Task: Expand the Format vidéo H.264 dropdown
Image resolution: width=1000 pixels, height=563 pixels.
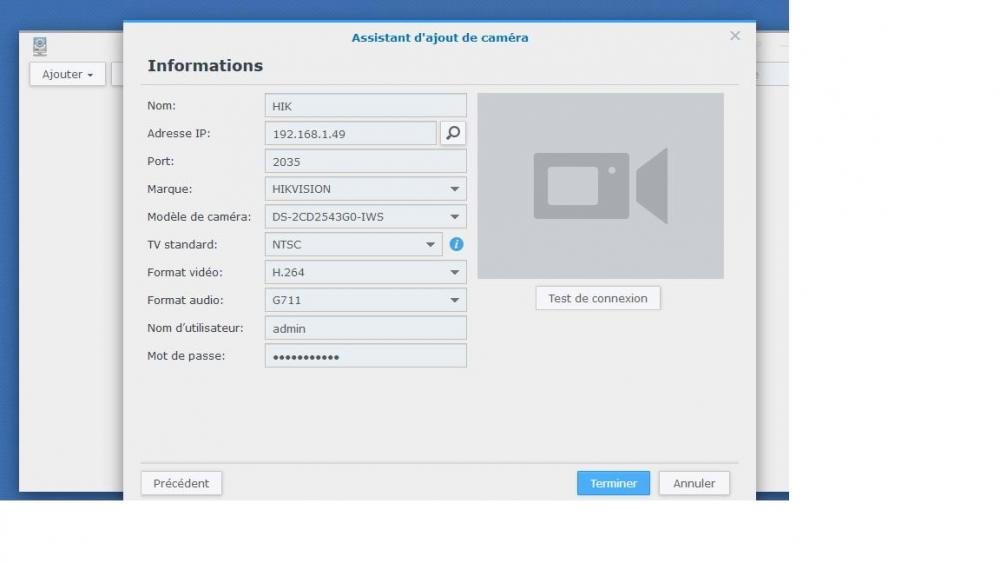Action: click(365, 272)
